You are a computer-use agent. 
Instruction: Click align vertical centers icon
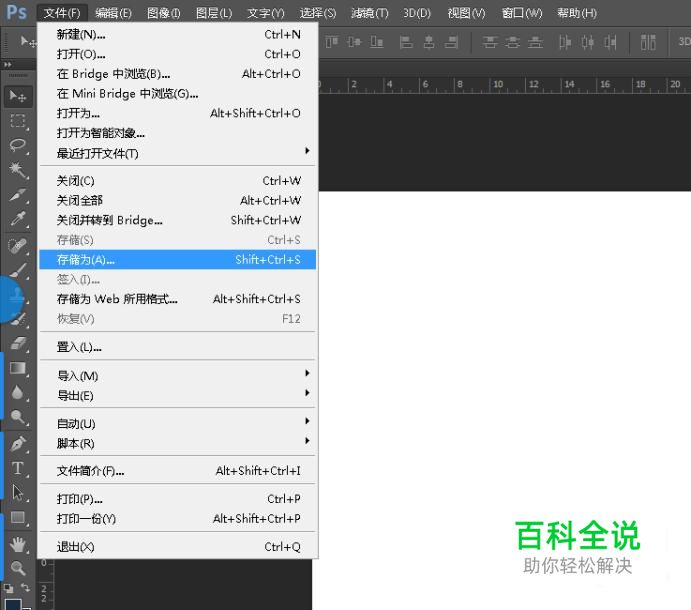point(354,42)
